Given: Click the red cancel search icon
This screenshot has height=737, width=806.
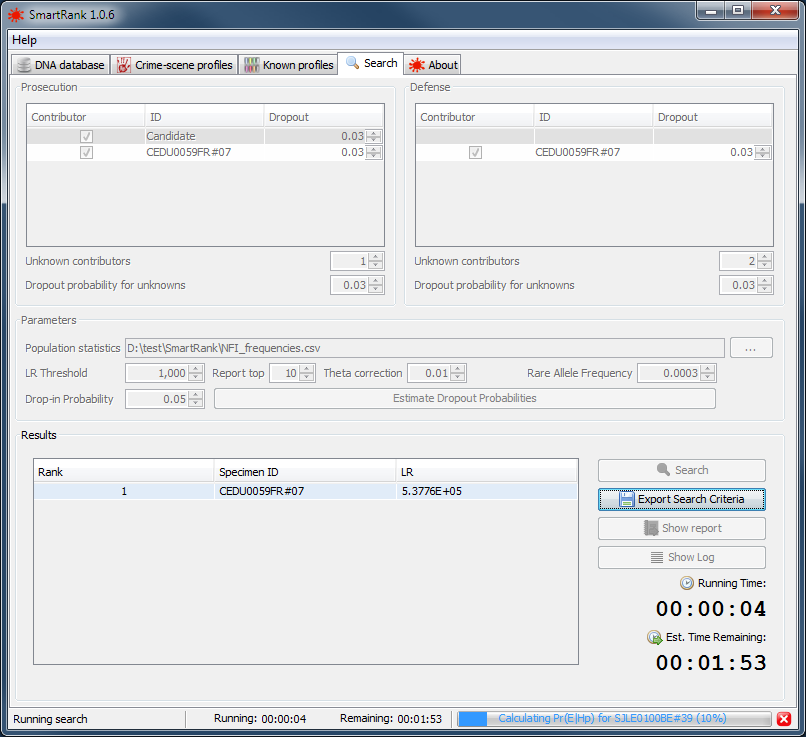Looking at the screenshot, I should 784,719.
